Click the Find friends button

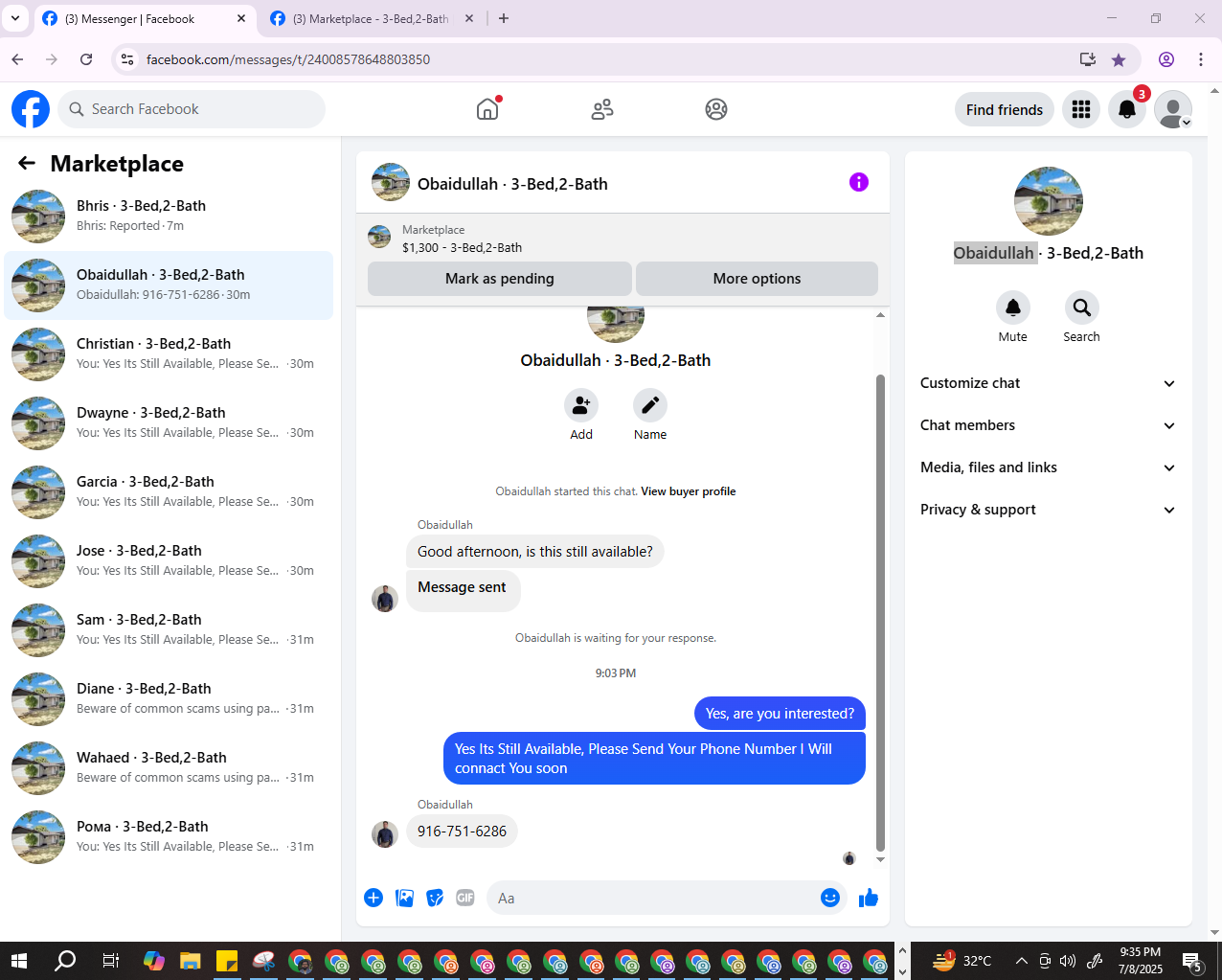[1005, 109]
